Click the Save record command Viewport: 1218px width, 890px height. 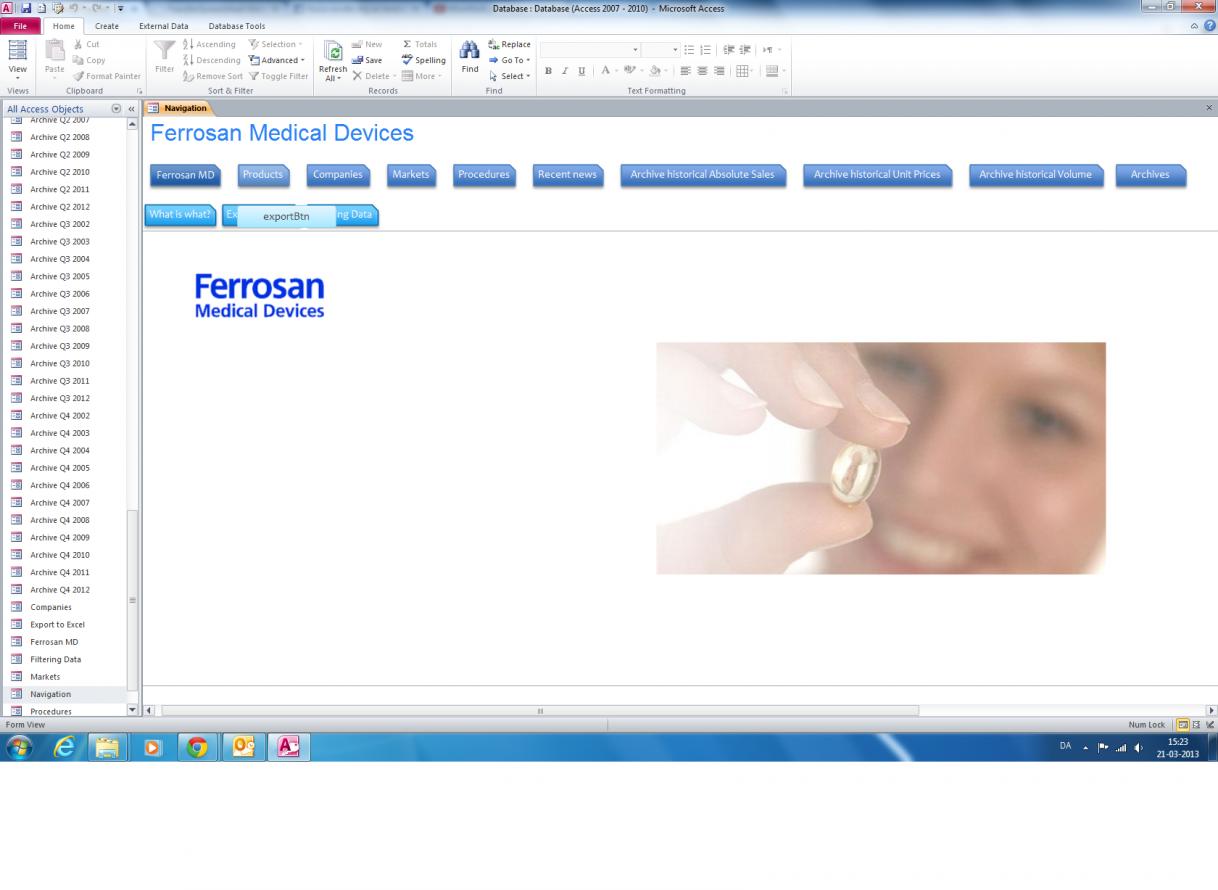click(x=367, y=60)
